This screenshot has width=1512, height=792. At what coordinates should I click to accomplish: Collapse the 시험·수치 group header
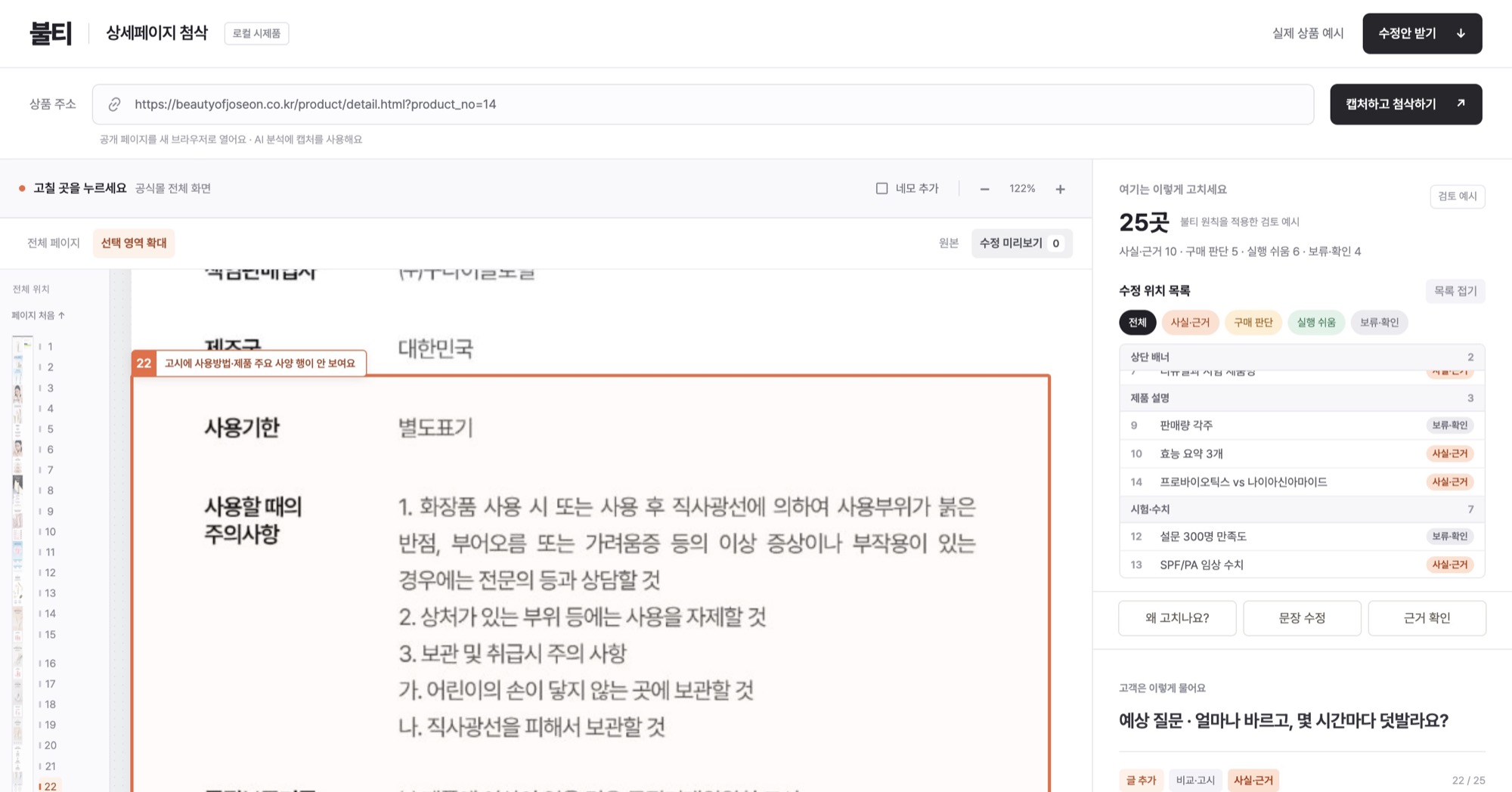1302,509
